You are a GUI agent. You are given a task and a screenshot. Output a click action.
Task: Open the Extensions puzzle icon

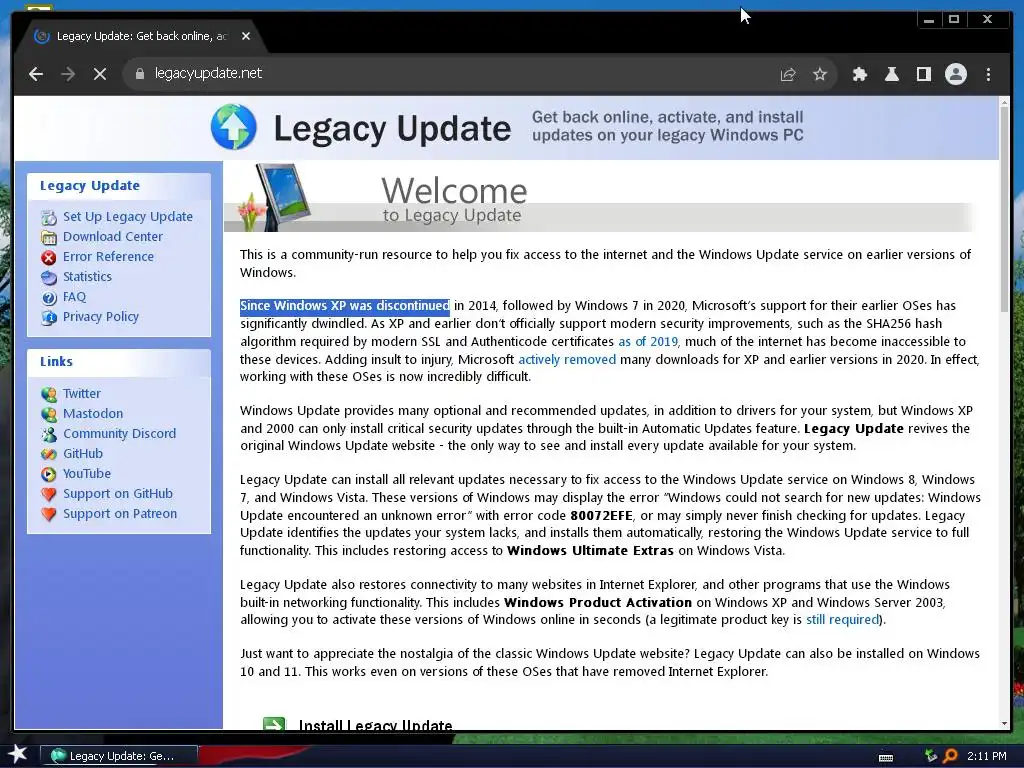859,74
